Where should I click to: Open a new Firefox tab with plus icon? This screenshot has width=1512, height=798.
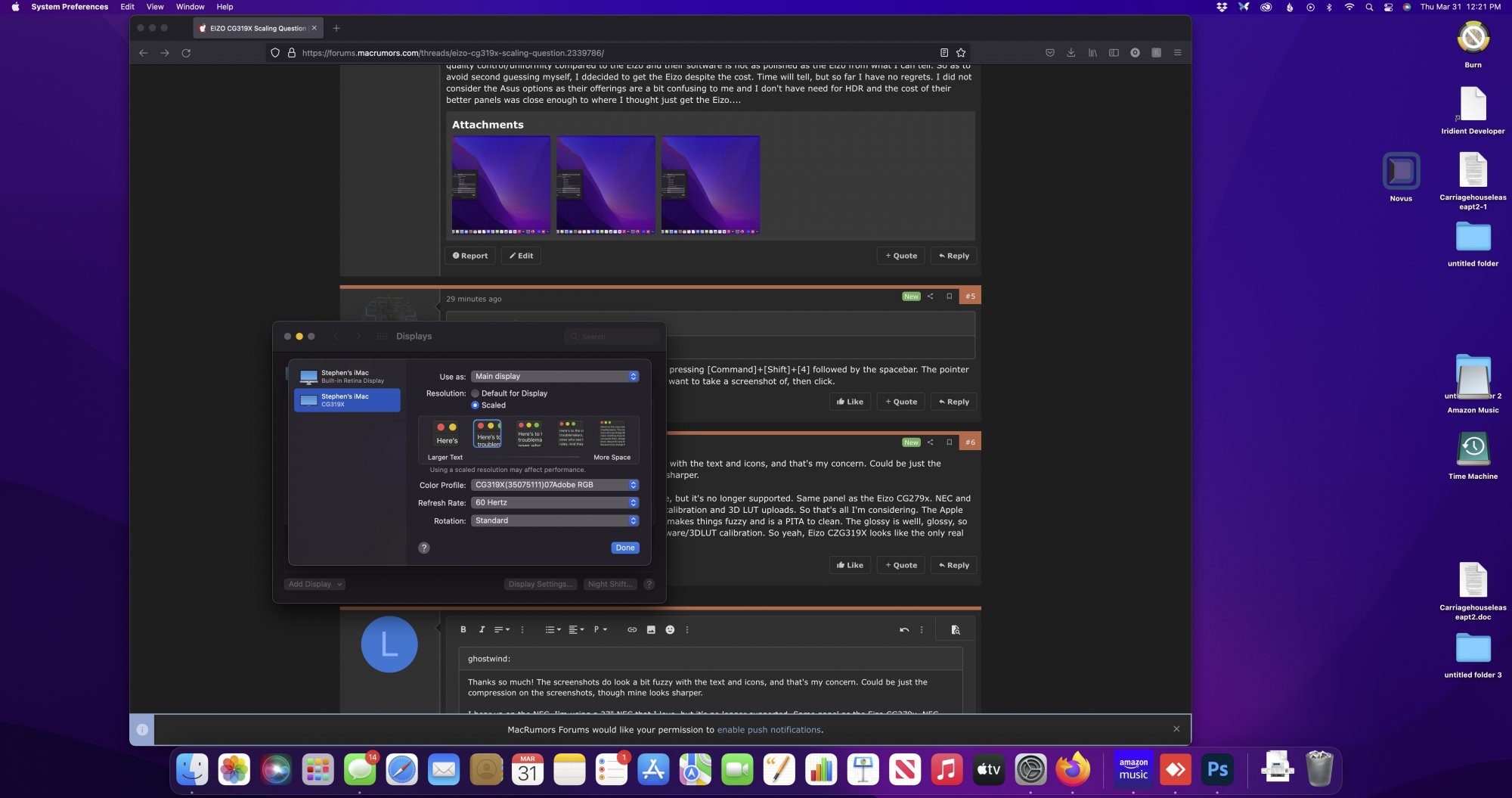(336, 28)
